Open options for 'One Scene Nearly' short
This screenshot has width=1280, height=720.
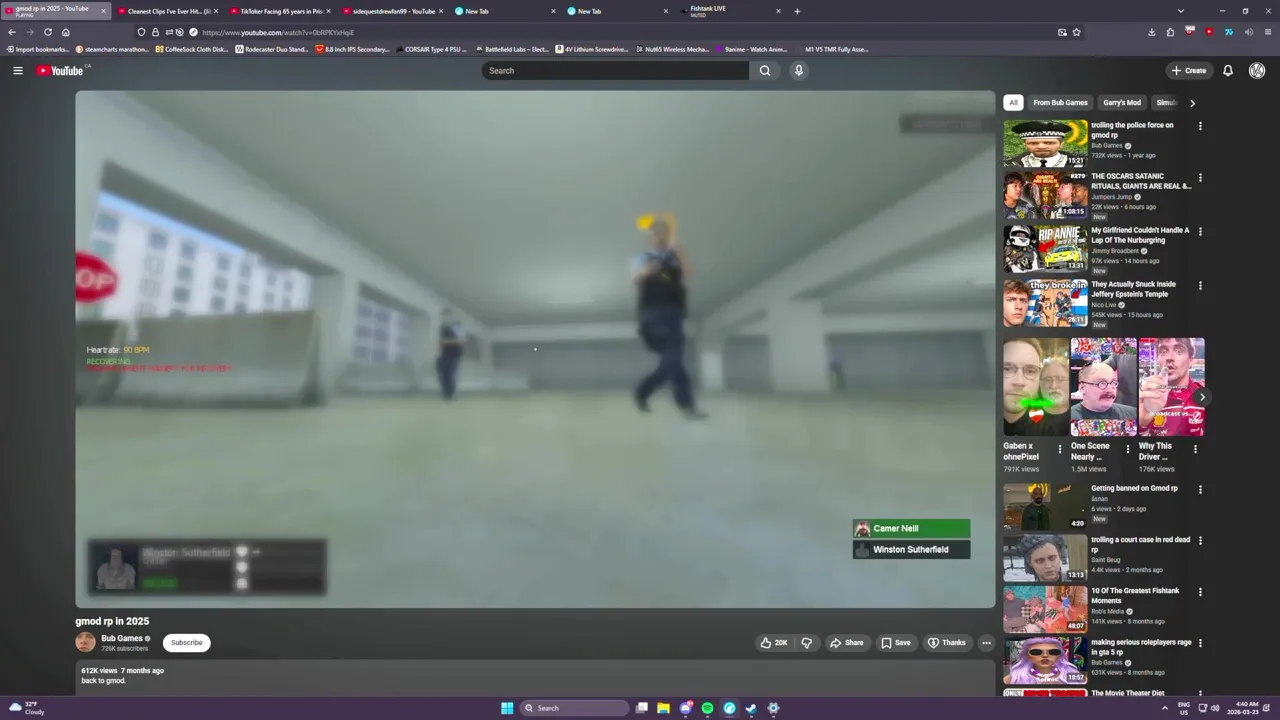click(x=1128, y=449)
